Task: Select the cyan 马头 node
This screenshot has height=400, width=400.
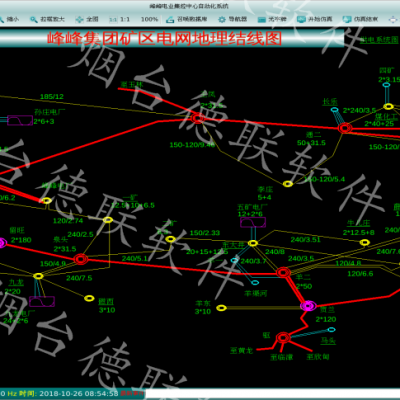Action: coord(331,329)
